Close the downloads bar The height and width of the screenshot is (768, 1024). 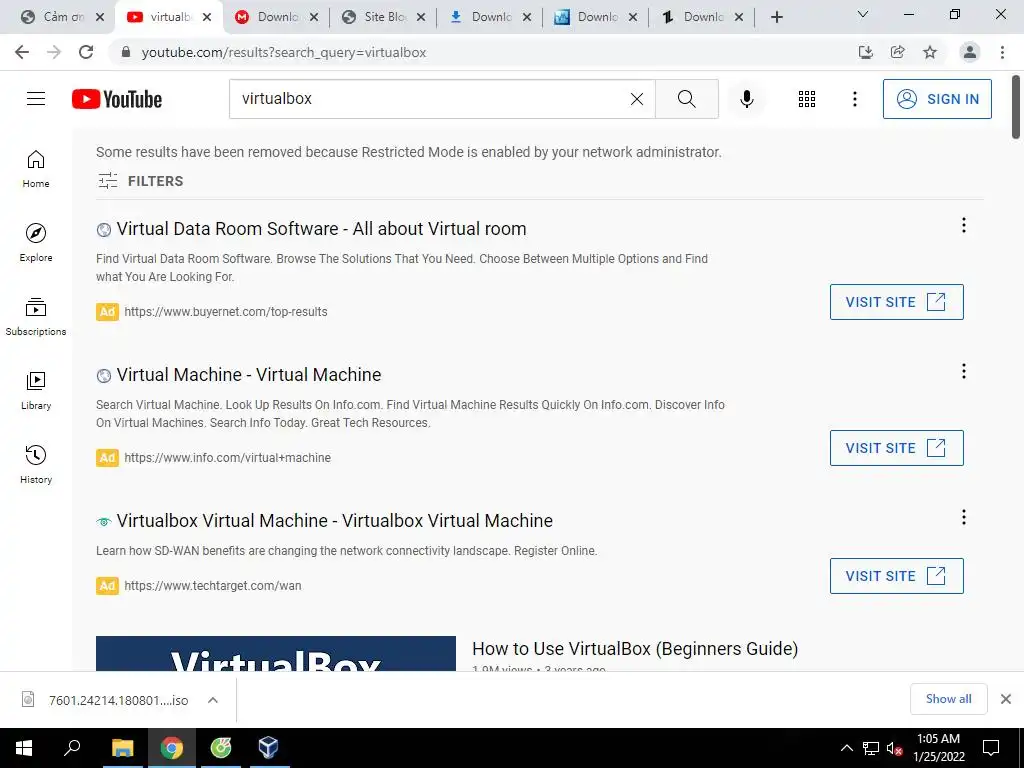pyautogui.click(x=1006, y=699)
